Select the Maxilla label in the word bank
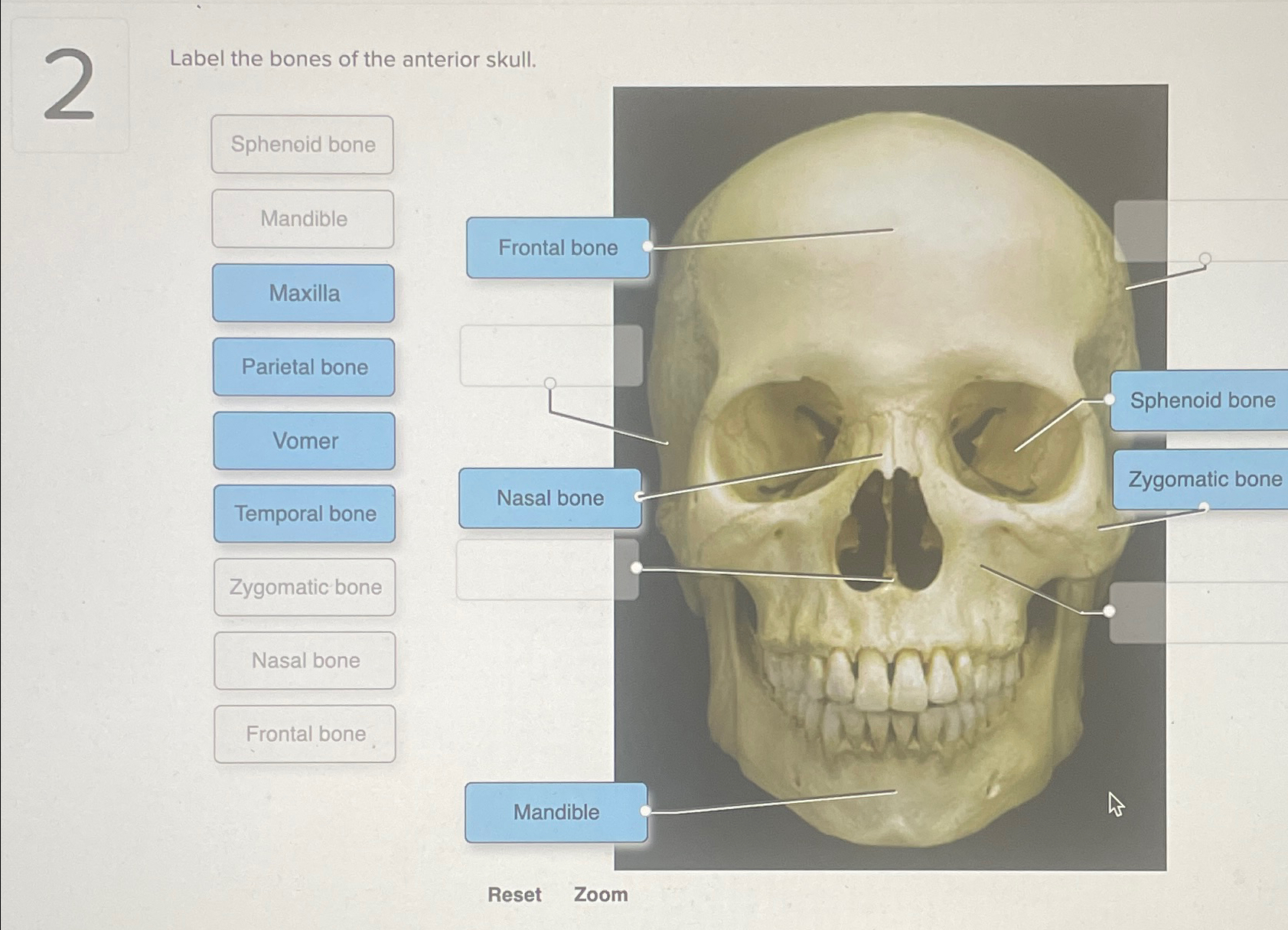 [x=304, y=293]
